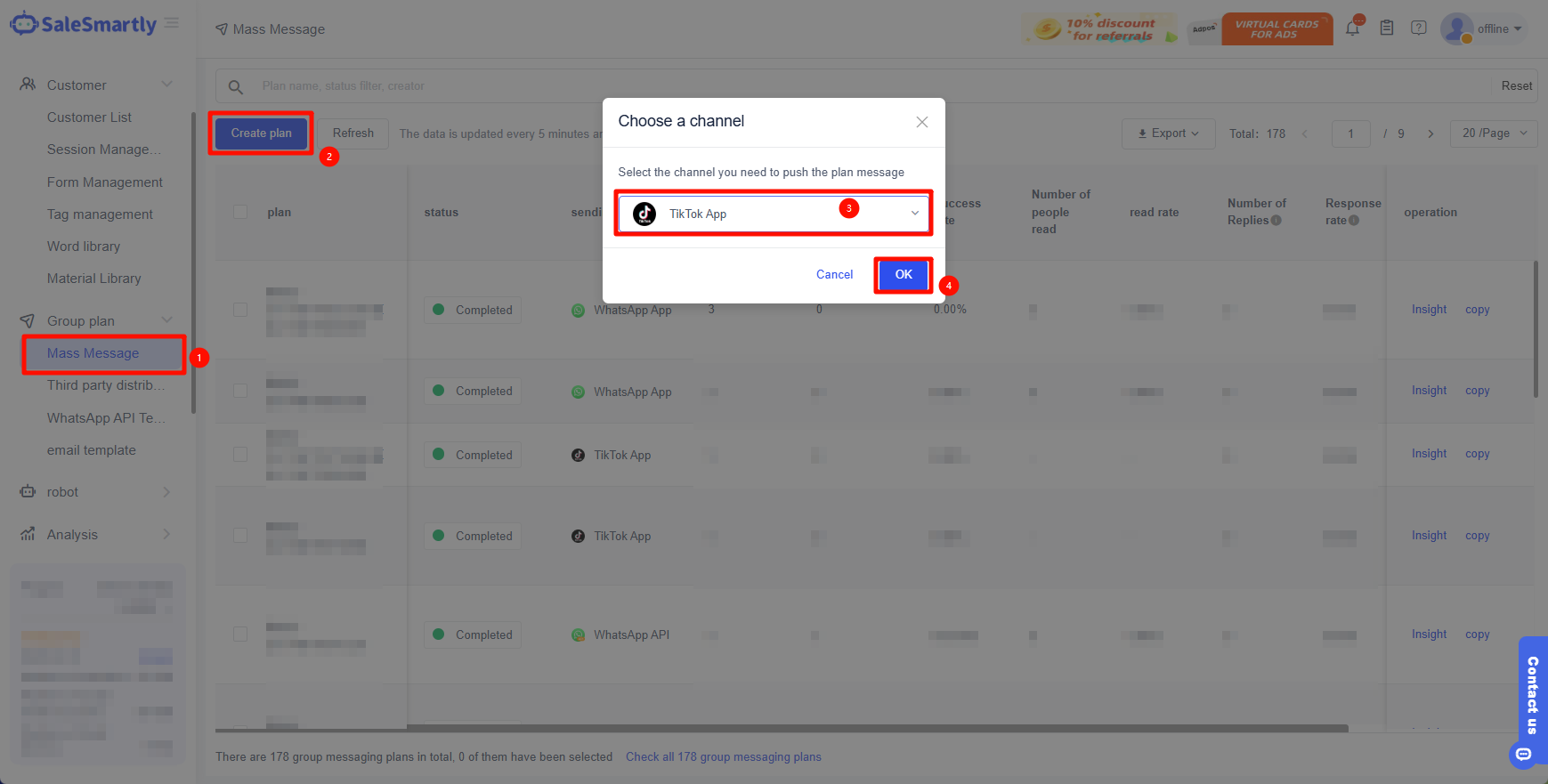Click Cancel in the channel dialog
The image size is (1548, 784).
[x=835, y=275]
